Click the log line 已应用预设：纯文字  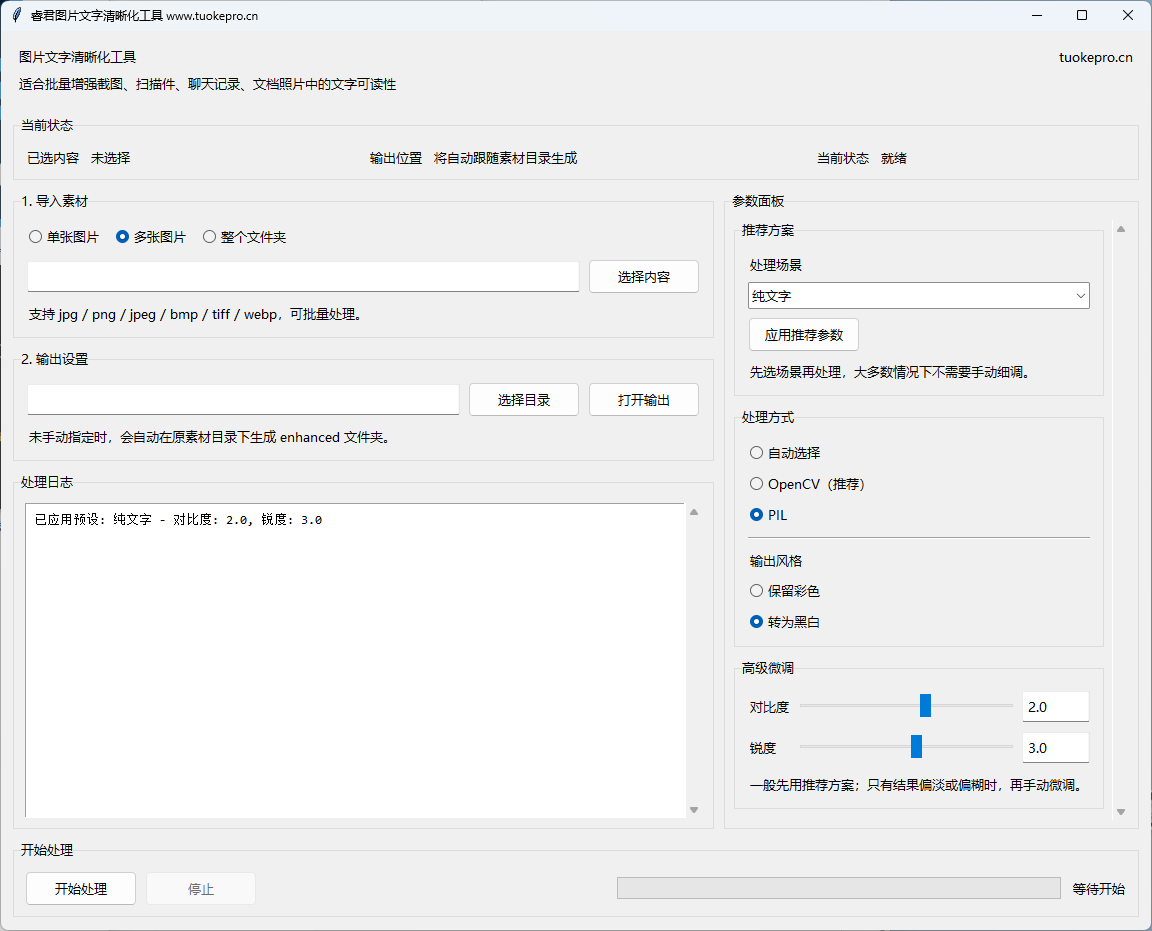[x=179, y=520]
